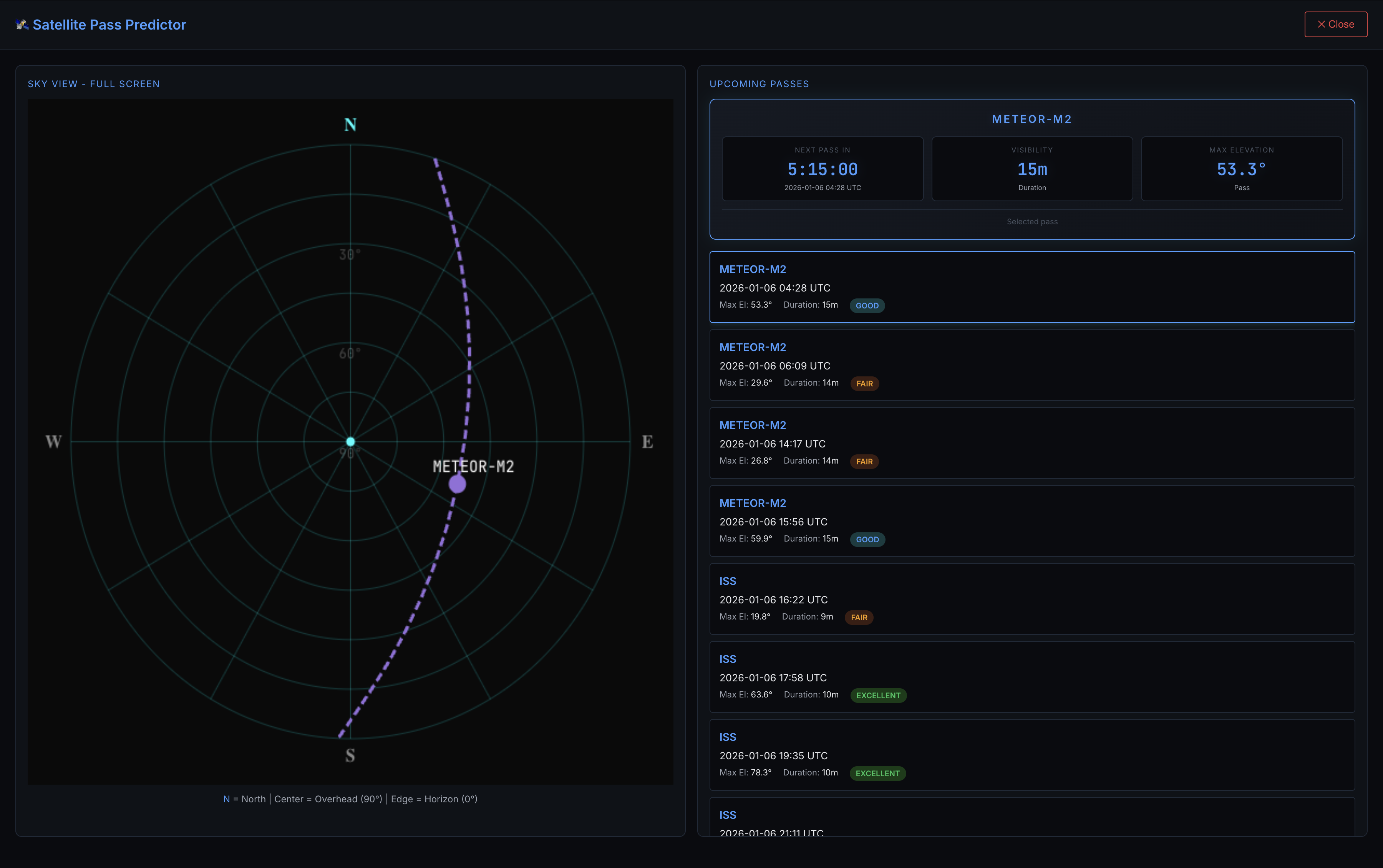Image resolution: width=1383 pixels, height=868 pixels.
Task: Click the E compass label
Action: [x=647, y=441]
